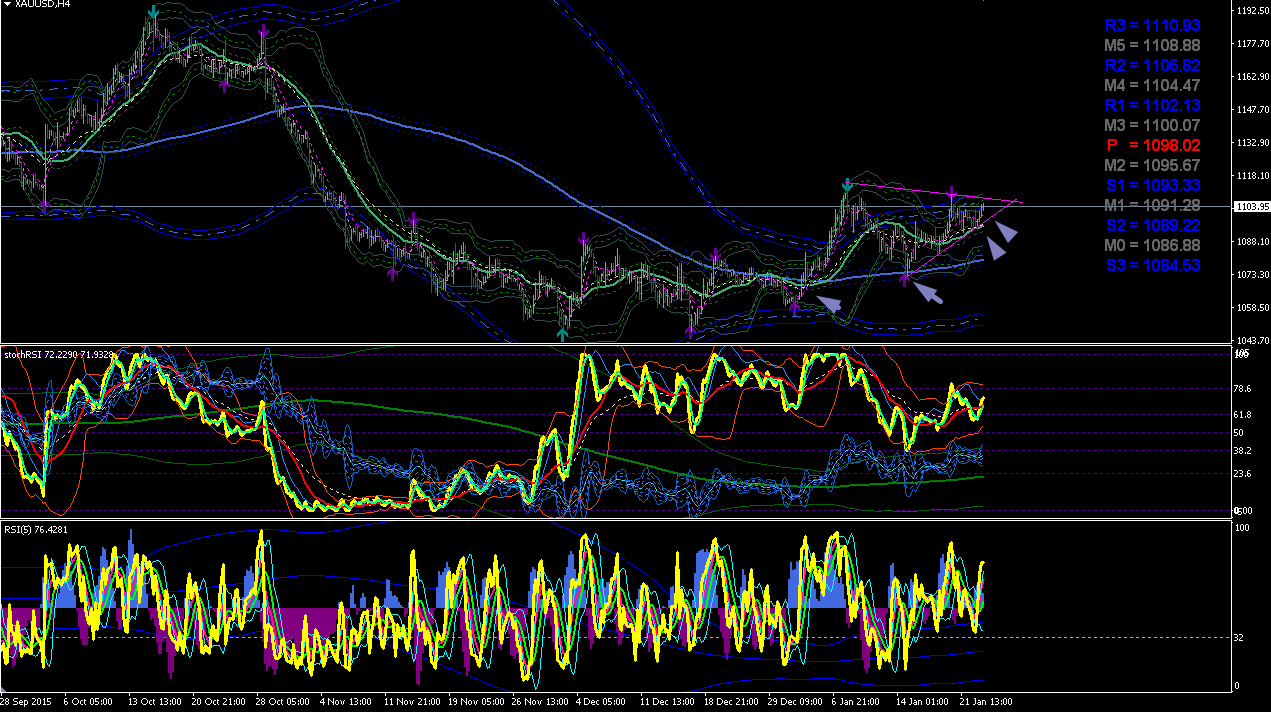Image resolution: width=1271 pixels, height=712 pixels.
Task: Select the M3 = 1100.07 midpoint label
Action: pyautogui.click(x=1152, y=125)
